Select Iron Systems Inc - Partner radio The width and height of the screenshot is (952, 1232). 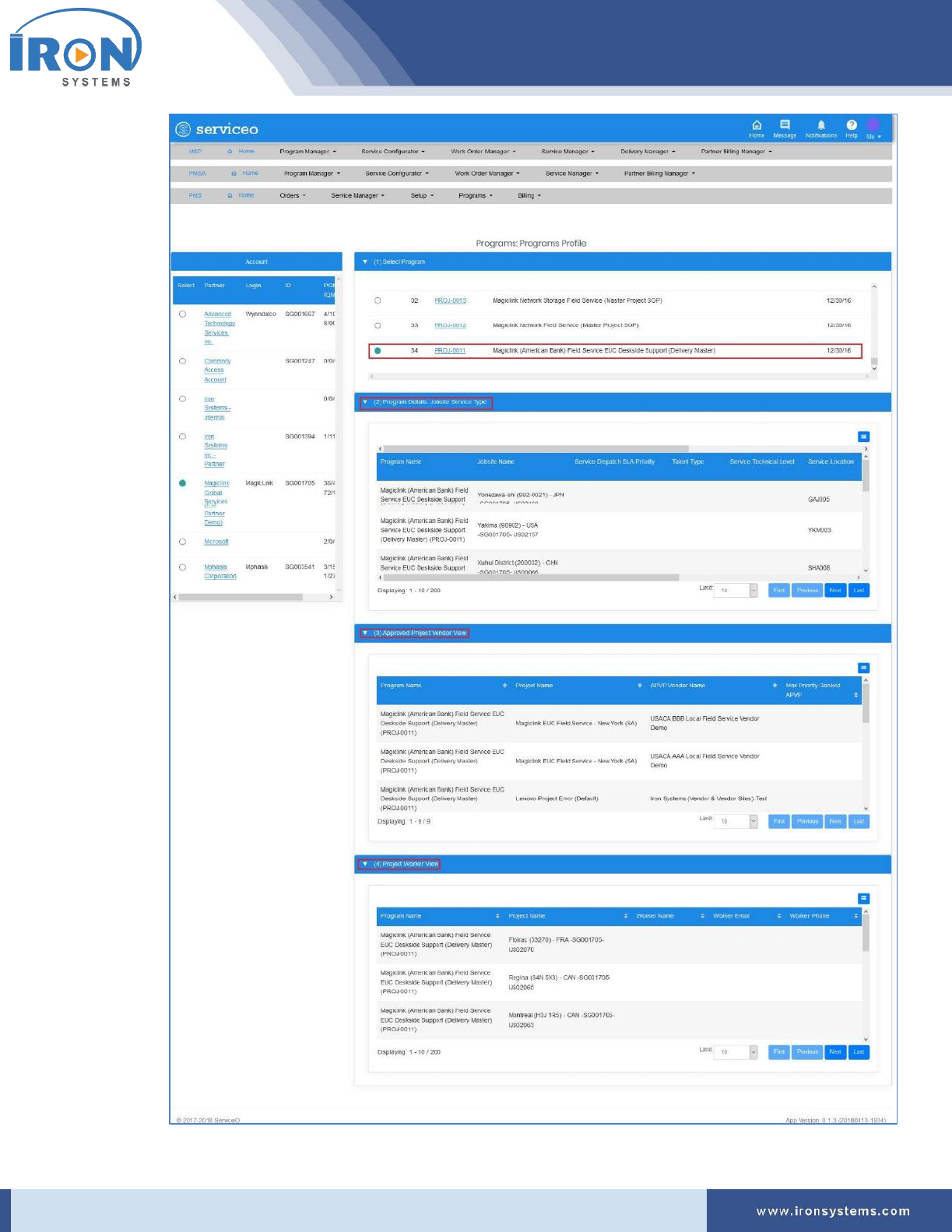(x=182, y=437)
